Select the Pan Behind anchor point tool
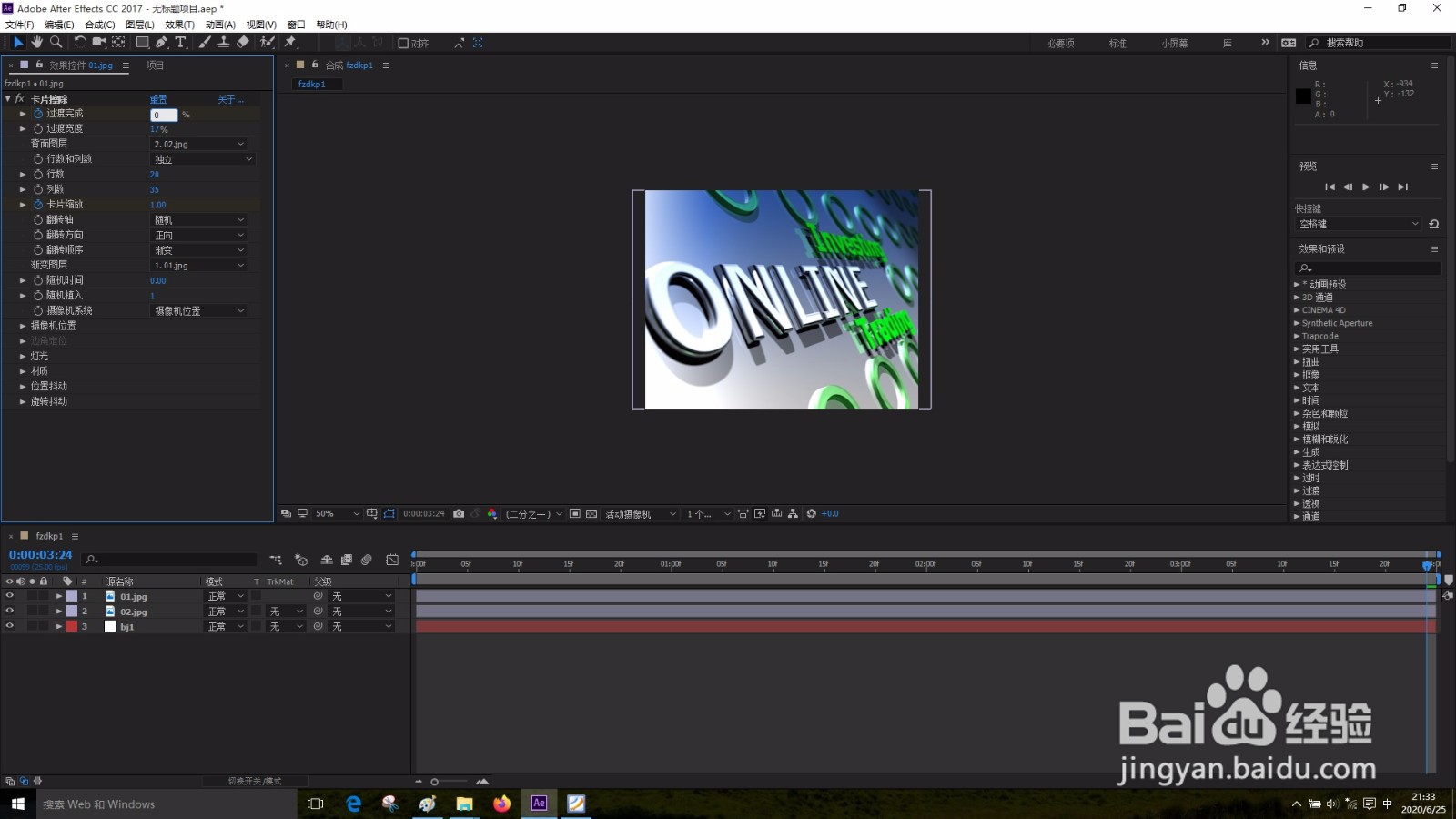 118,42
